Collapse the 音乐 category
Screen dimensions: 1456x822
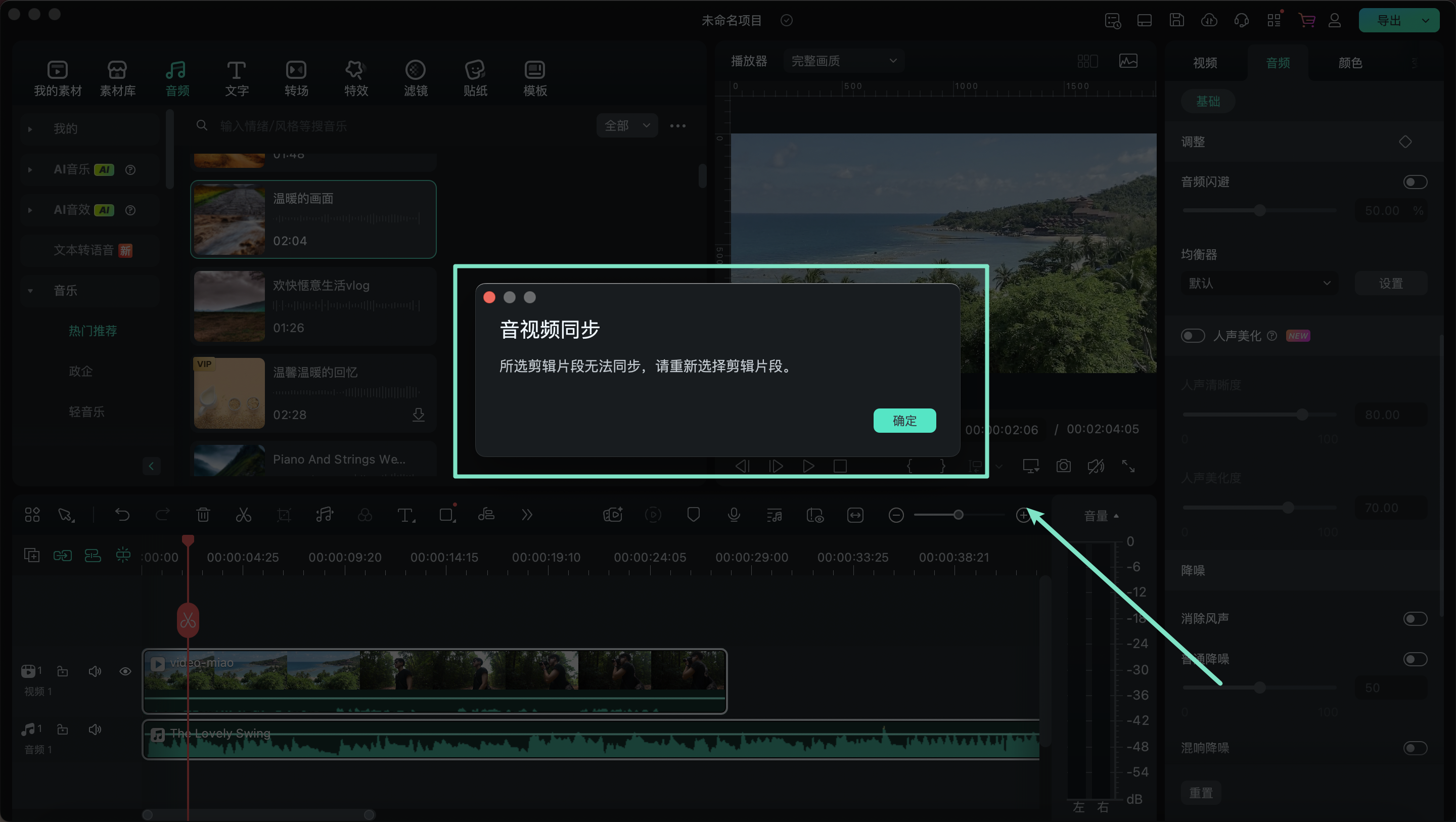point(30,291)
